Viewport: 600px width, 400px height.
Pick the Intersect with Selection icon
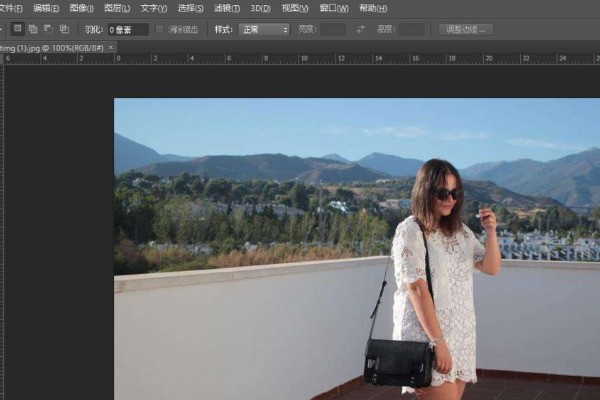[64, 29]
